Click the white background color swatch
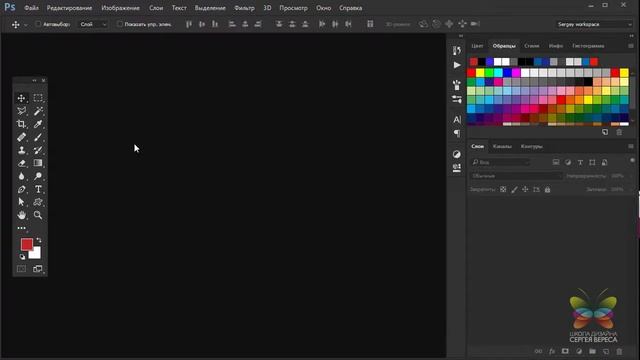The width and height of the screenshot is (640, 360). click(36, 254)
